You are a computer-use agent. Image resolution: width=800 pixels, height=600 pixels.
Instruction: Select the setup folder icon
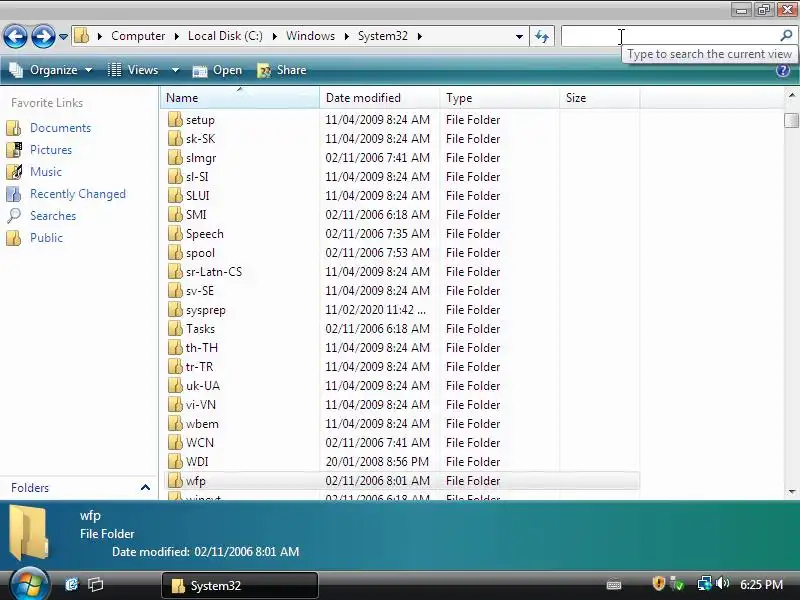pyautogui.click(x=175, y=119)
